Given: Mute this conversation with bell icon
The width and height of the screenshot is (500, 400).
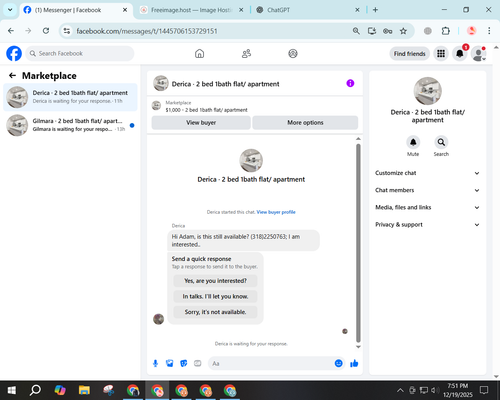Looking at the screenshot, I should (x=413, y=142).
